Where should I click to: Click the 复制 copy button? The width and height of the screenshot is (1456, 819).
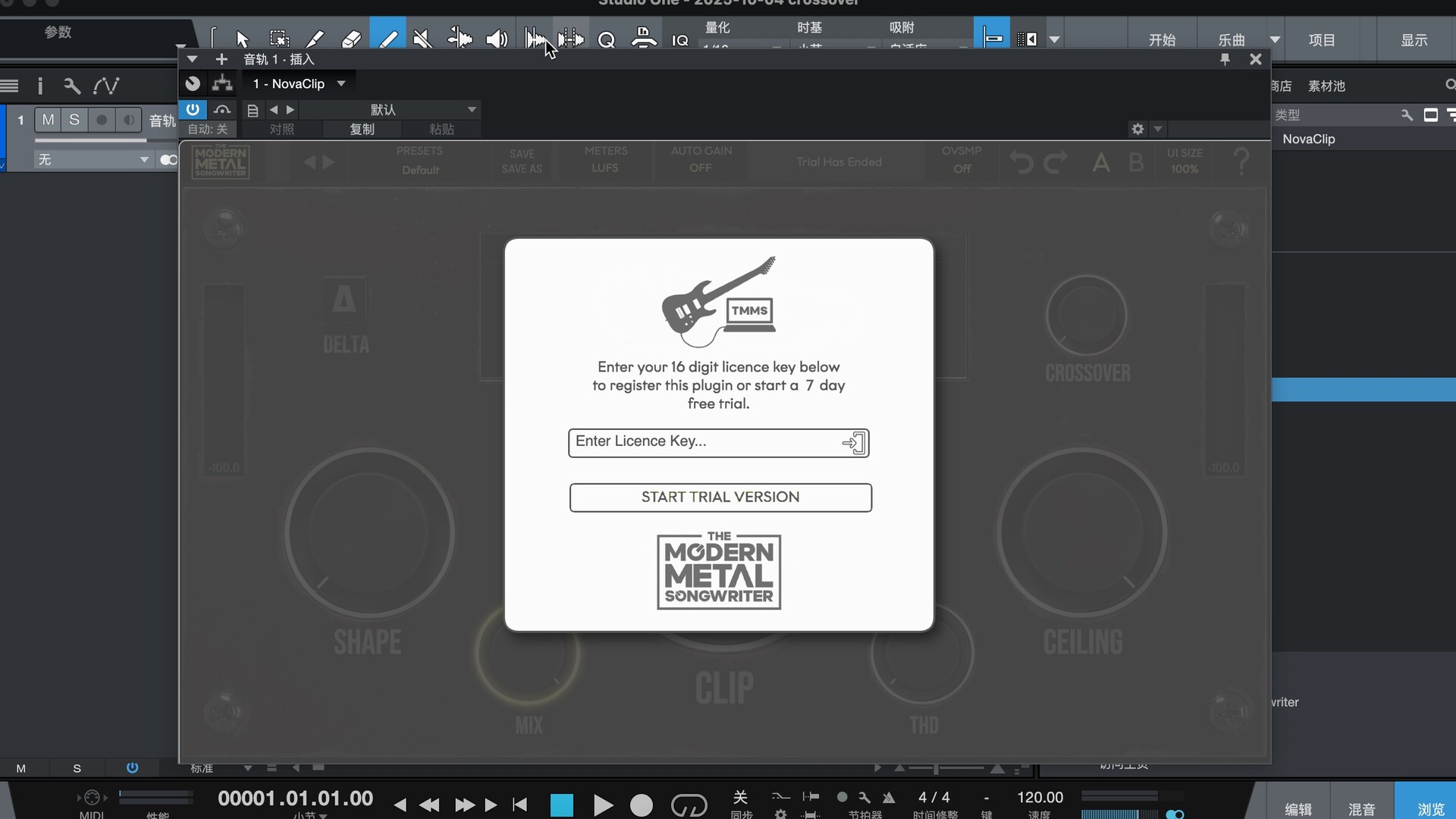(x=362, y=129)
